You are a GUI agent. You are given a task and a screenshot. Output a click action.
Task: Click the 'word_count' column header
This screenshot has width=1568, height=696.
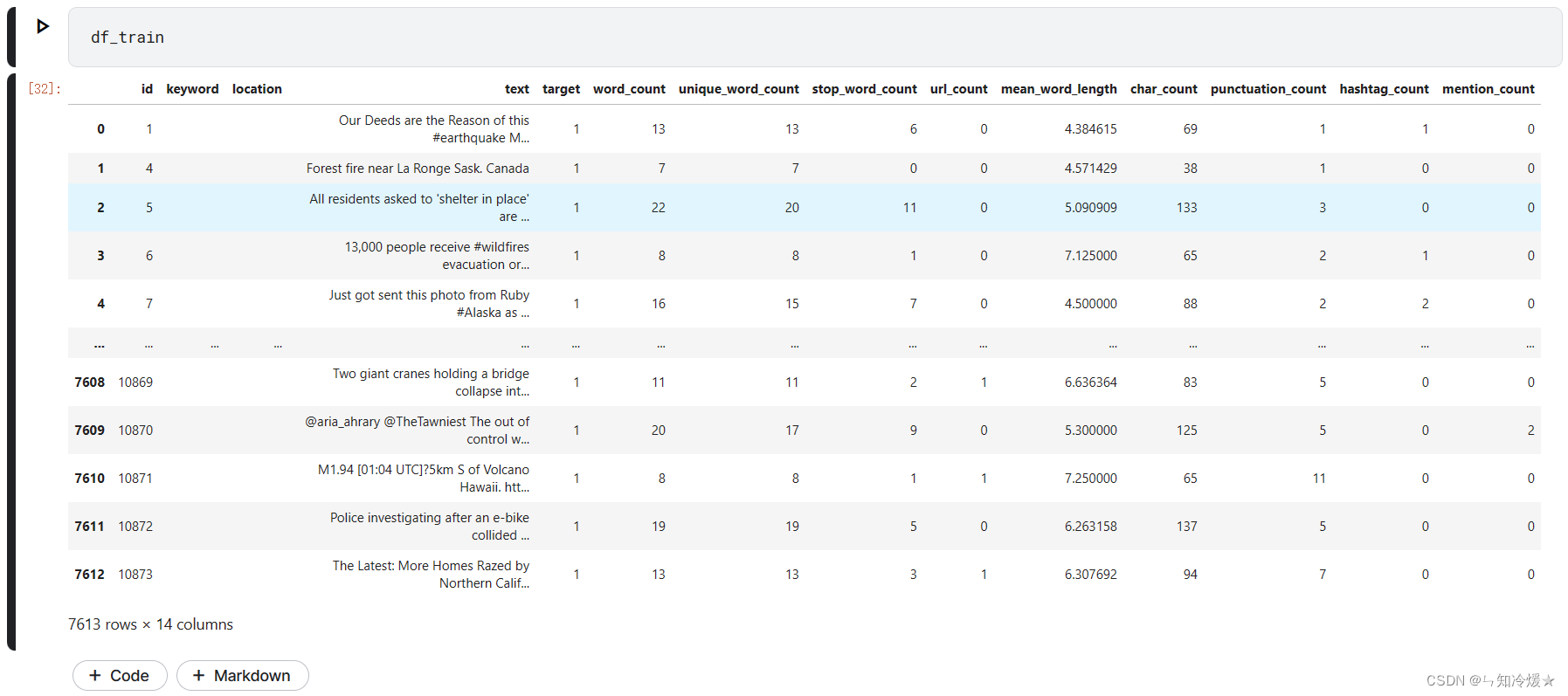tap(629, 89)
